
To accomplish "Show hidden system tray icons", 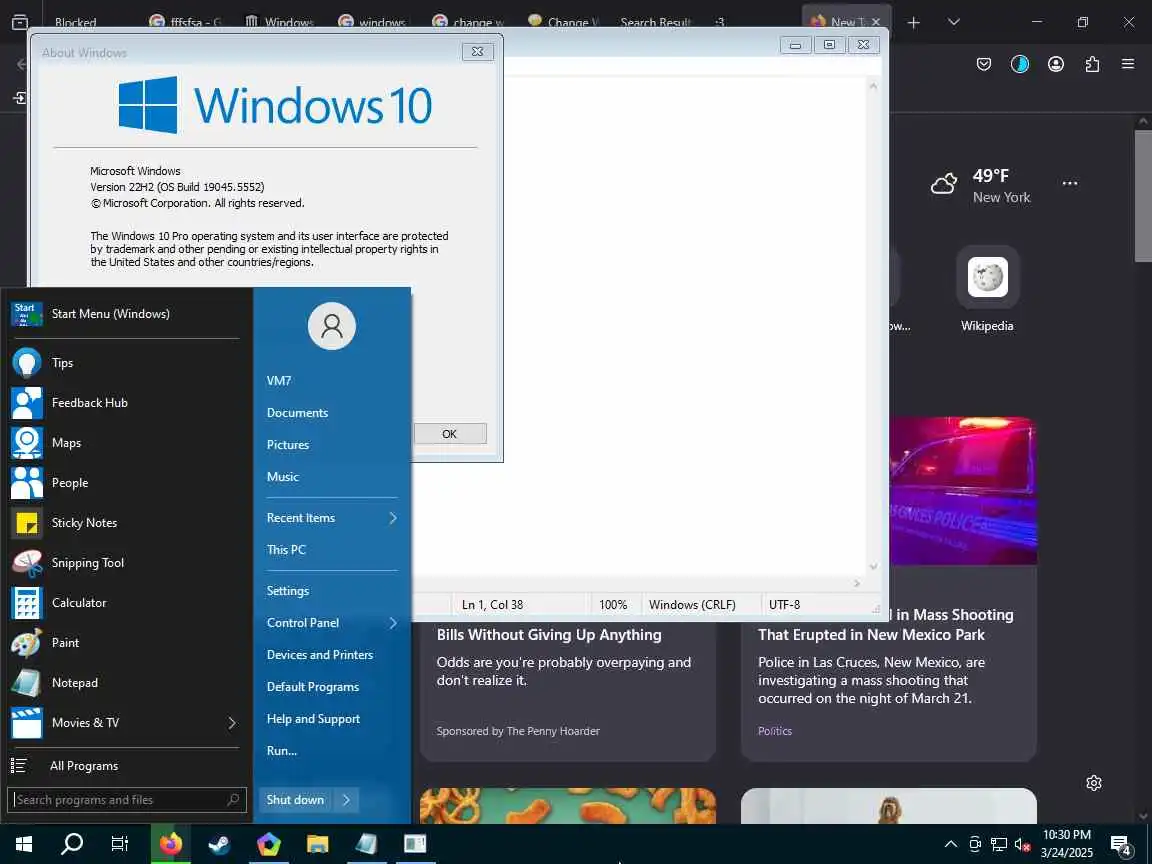I will (951, 844).
